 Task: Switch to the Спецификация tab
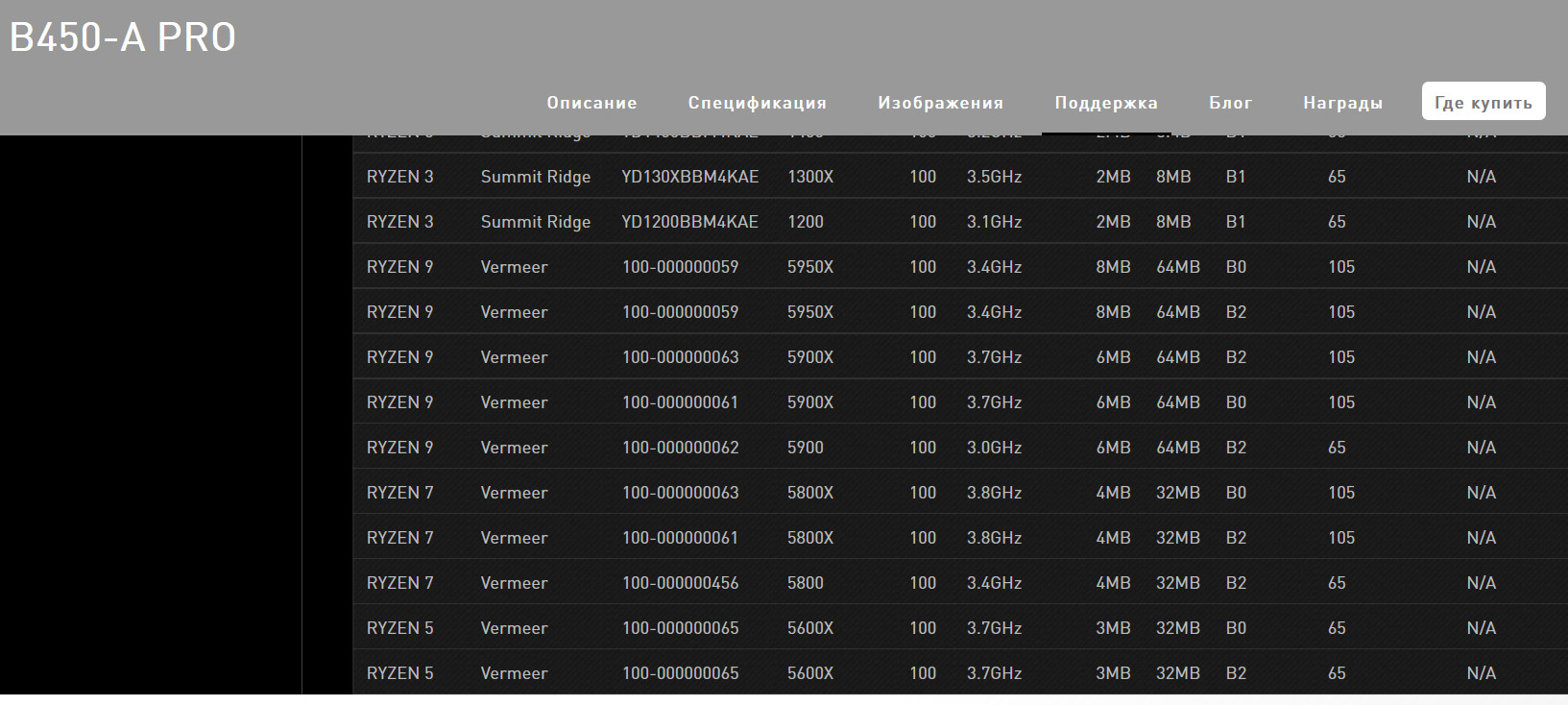758,103
